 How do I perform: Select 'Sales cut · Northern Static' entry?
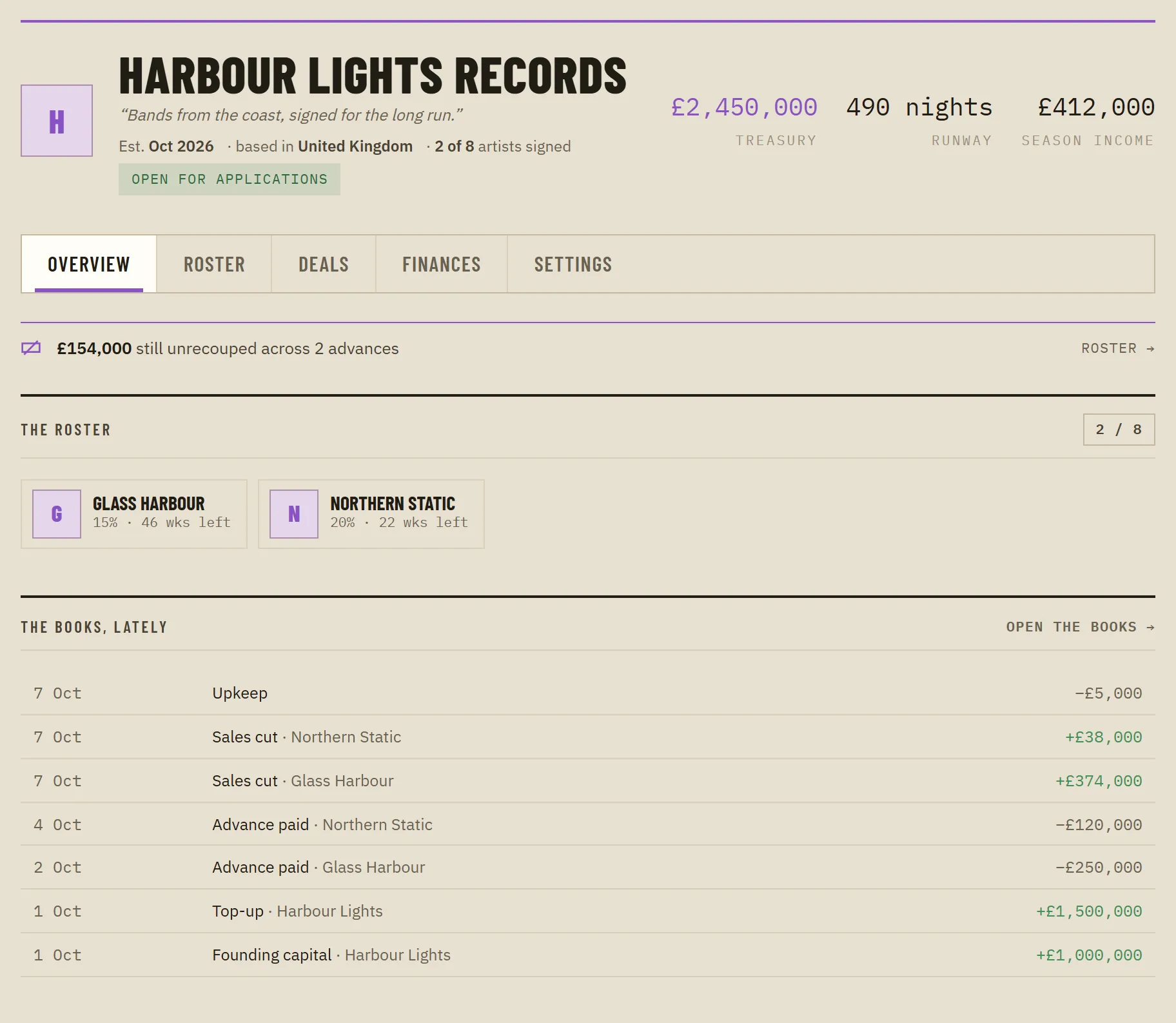tap(588, 737)
